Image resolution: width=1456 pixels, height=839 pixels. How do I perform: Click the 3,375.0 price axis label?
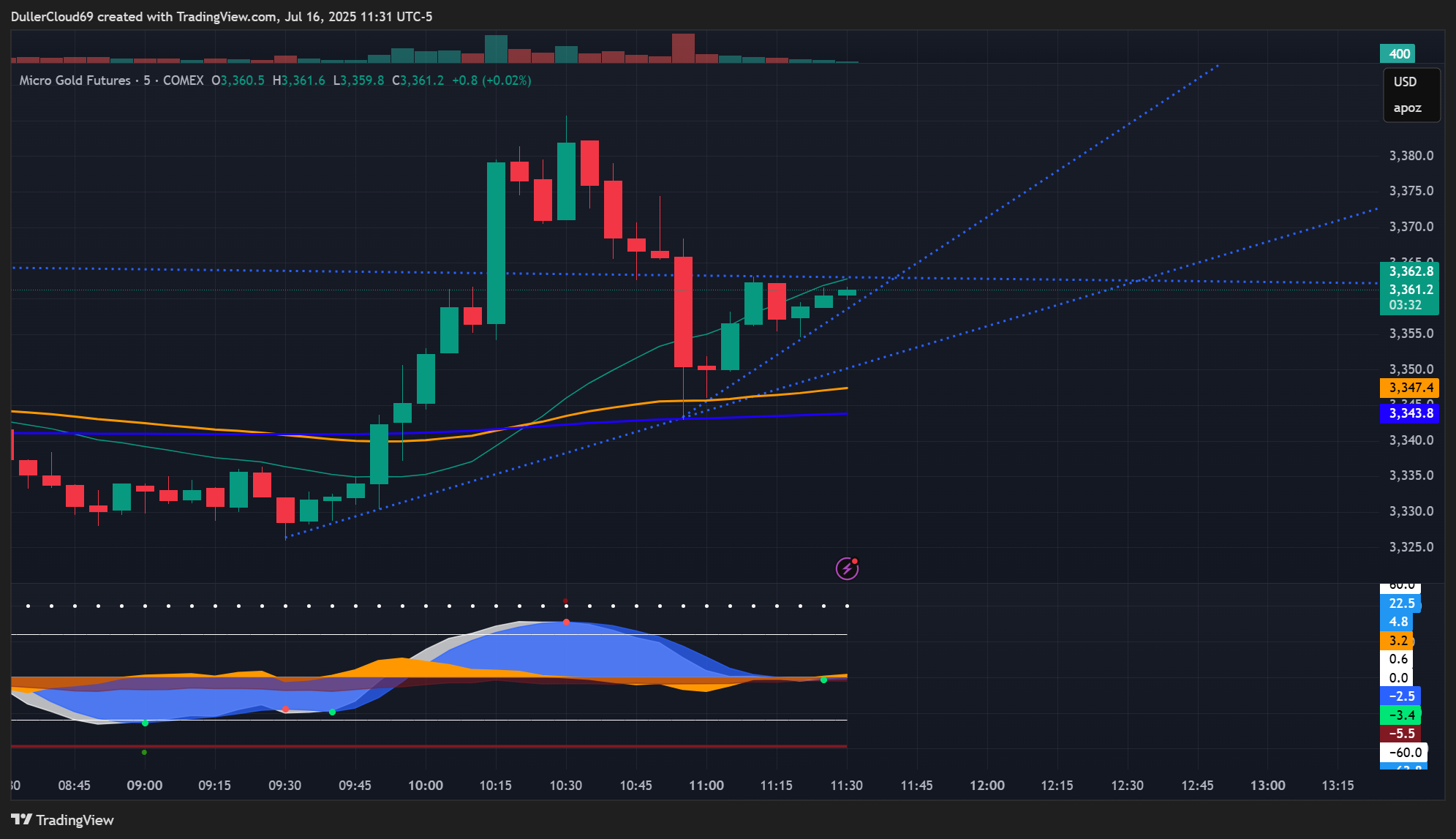pyautogui.click(x=1411, y=191)
